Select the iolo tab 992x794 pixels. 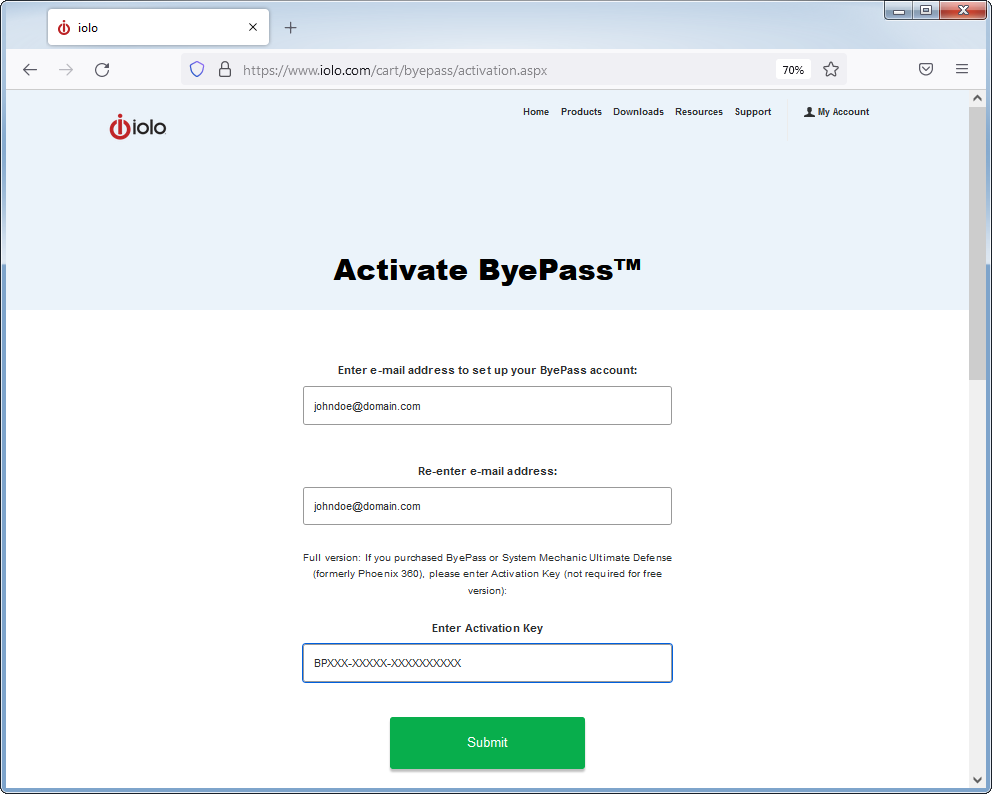pos(158,27)
